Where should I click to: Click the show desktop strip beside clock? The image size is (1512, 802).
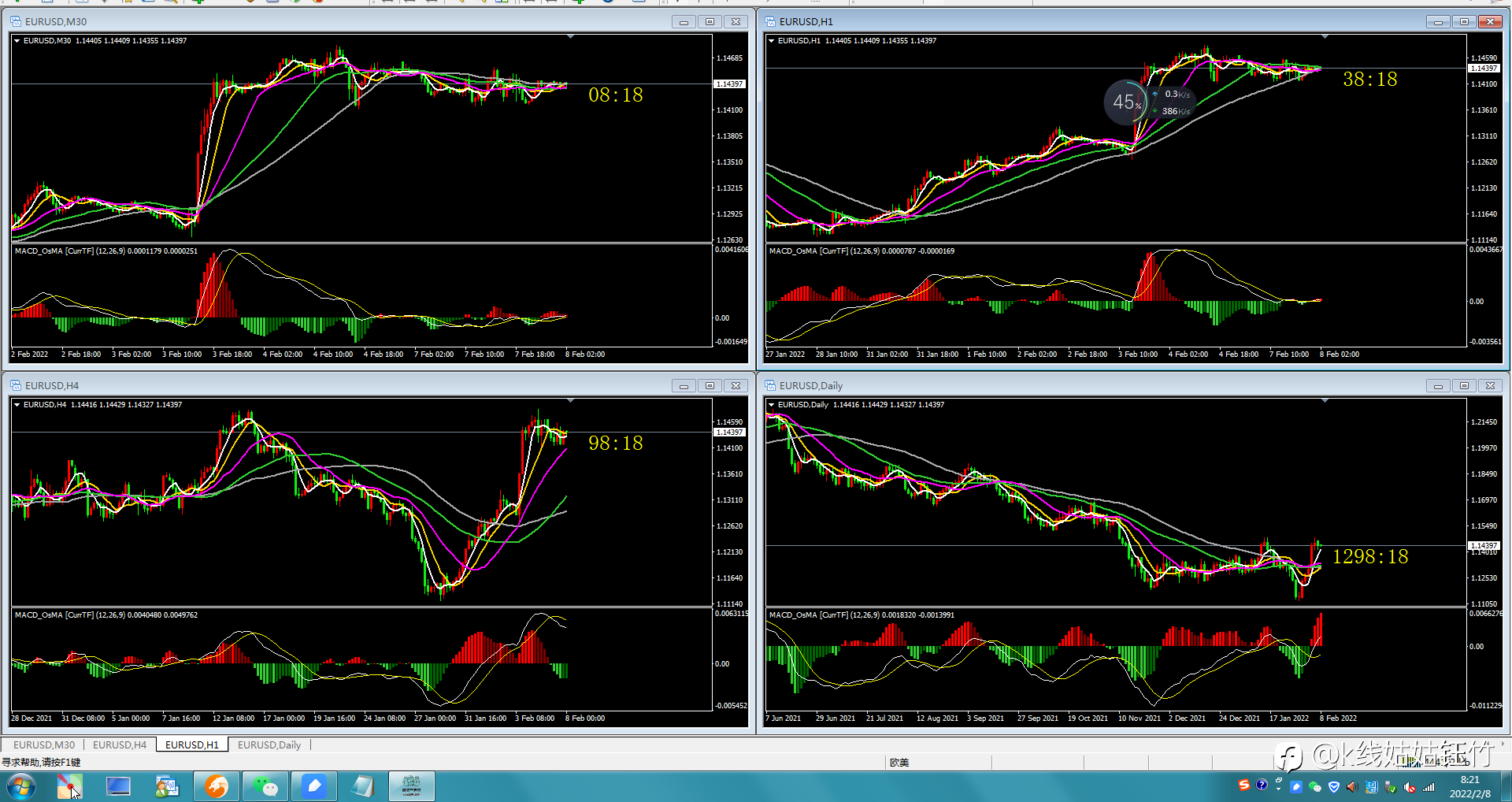click(1506, 786)
